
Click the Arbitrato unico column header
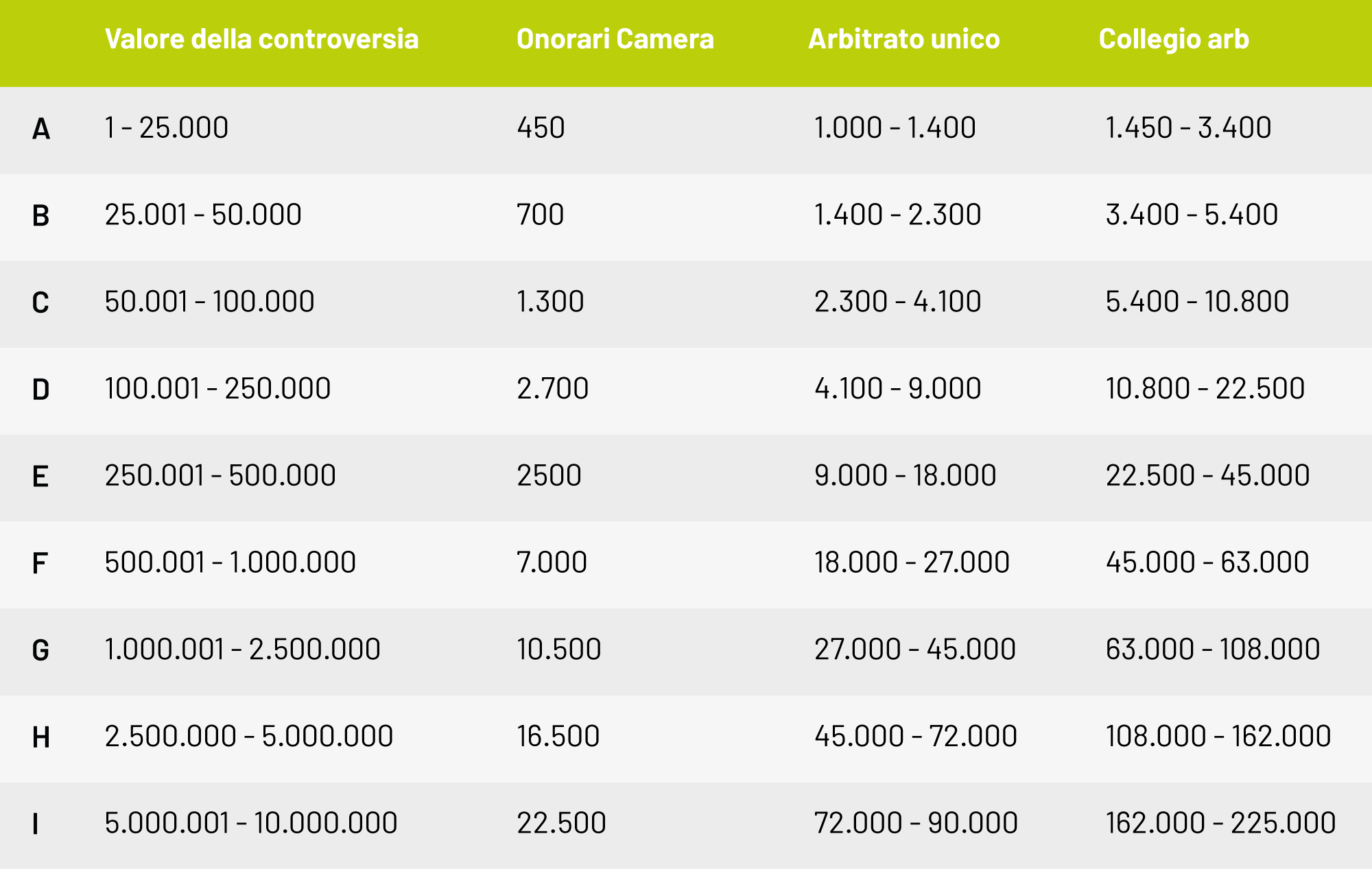[904, 39]
